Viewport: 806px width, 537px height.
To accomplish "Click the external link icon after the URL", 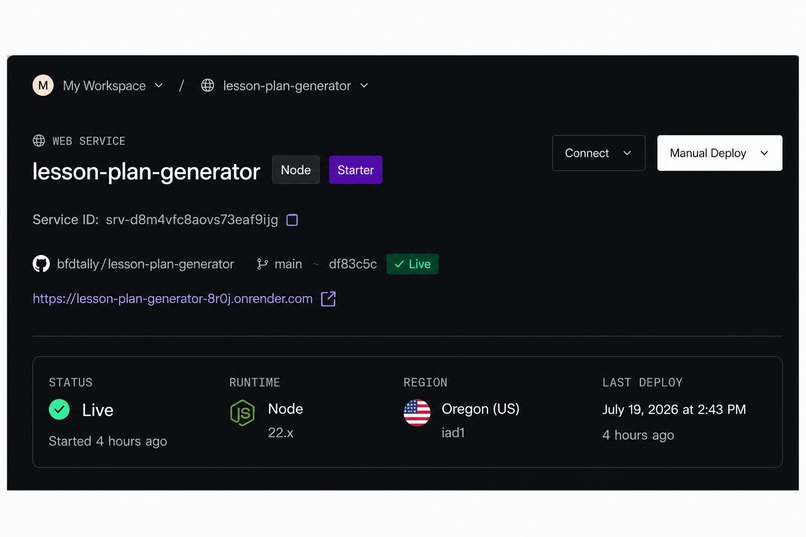I will [x=328, y=299].
